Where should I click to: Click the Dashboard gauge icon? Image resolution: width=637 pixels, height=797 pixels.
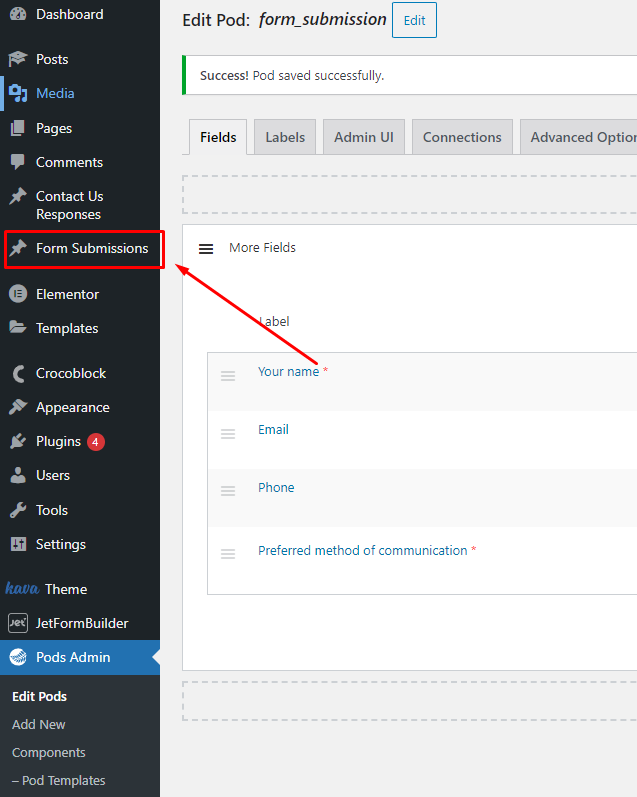point(18,14)
